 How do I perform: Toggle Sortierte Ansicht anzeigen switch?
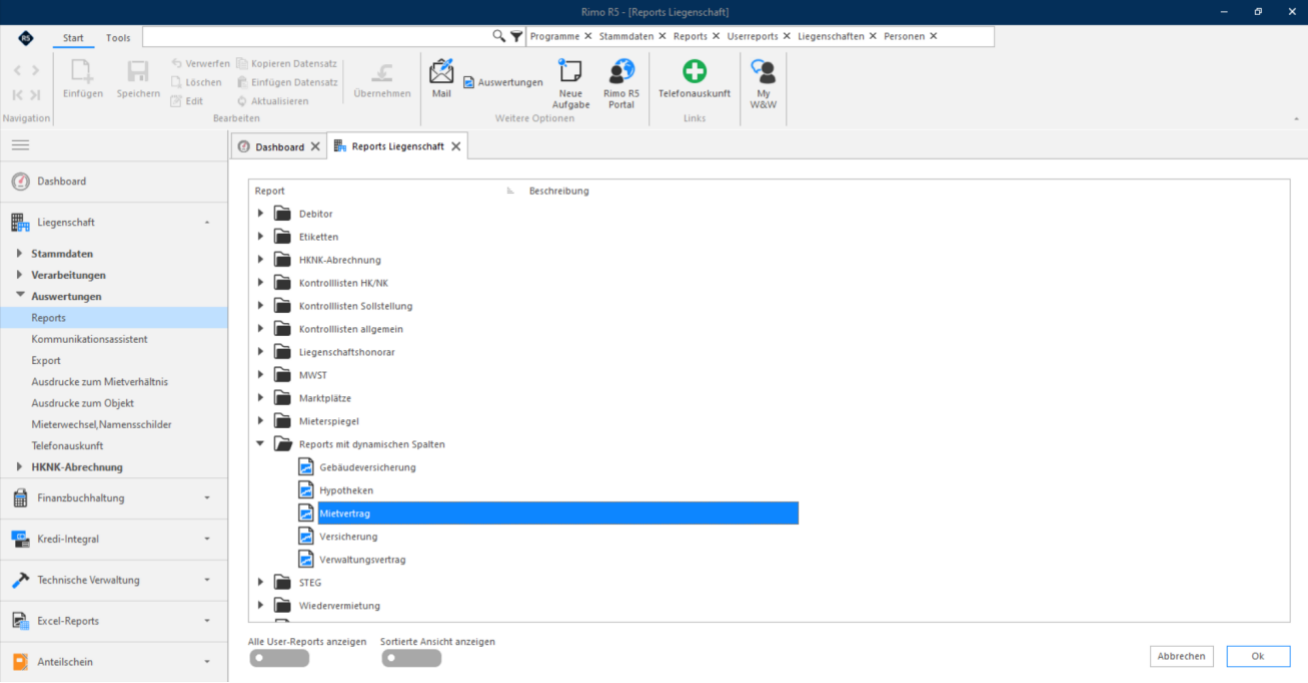[411, 658]
